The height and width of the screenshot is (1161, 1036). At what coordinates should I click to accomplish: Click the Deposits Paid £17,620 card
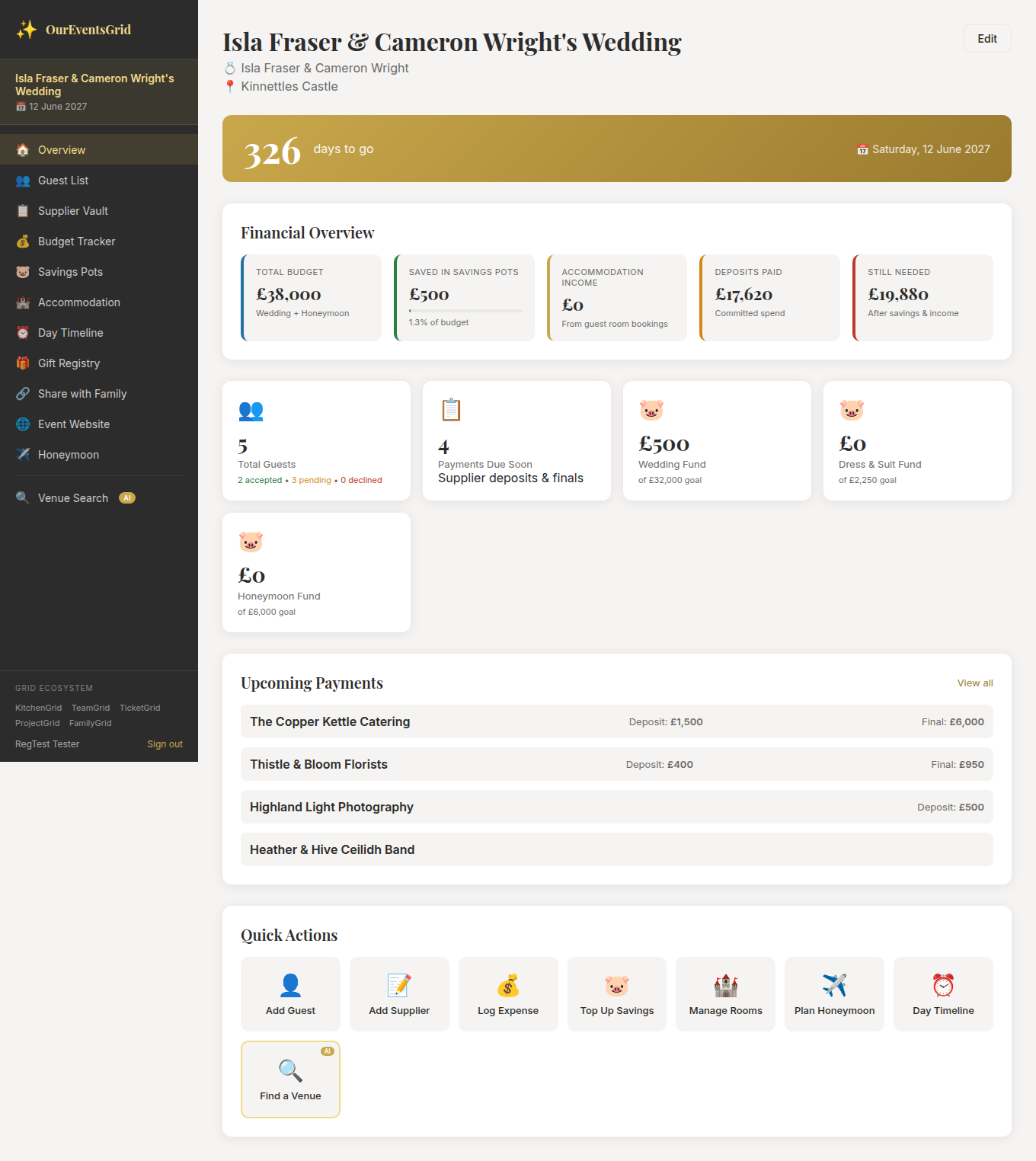point(769,298)
